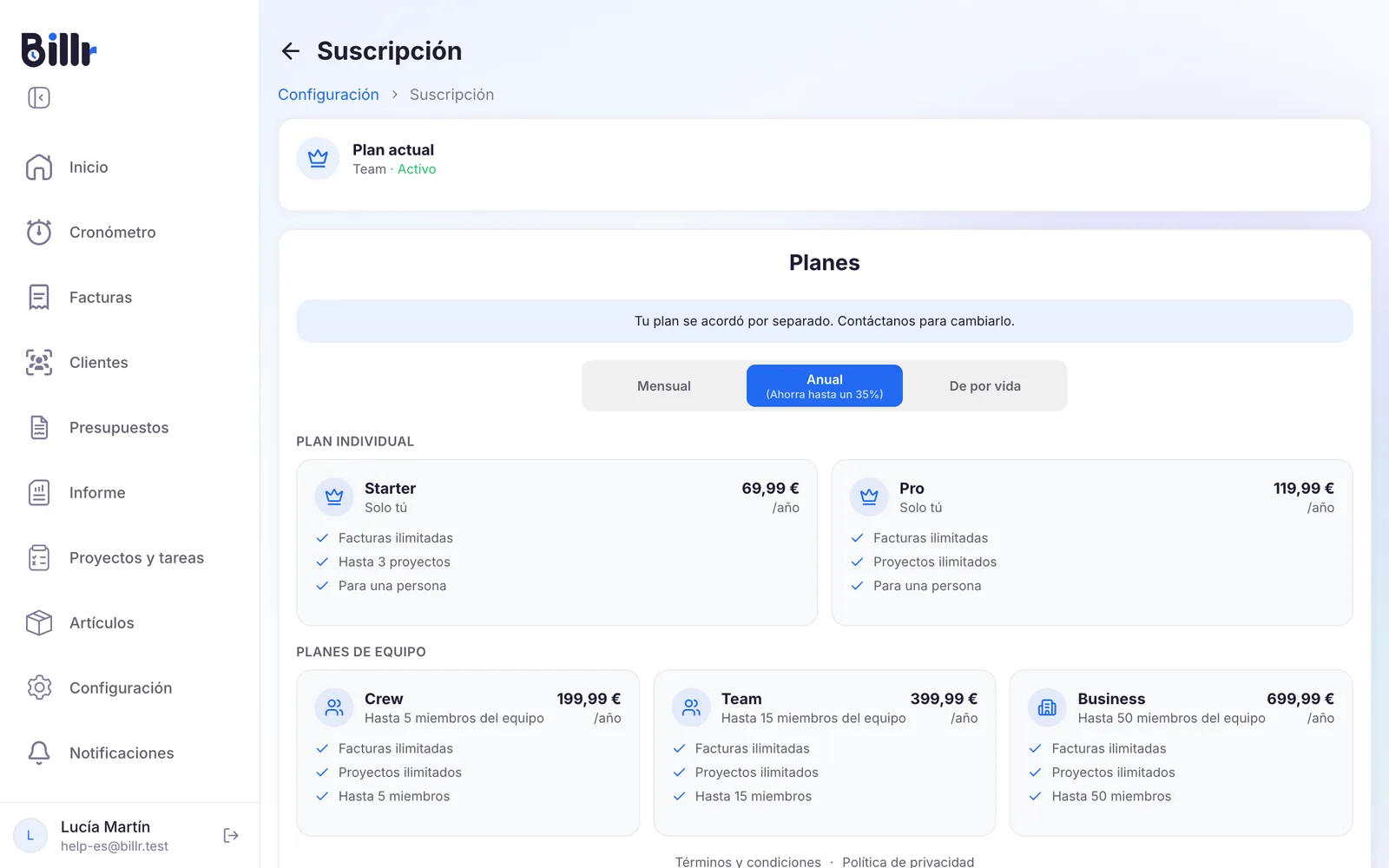1389x868 pixels.
Task: Click the PLANES DE EQUIPO heading
Action: (361, 652)
